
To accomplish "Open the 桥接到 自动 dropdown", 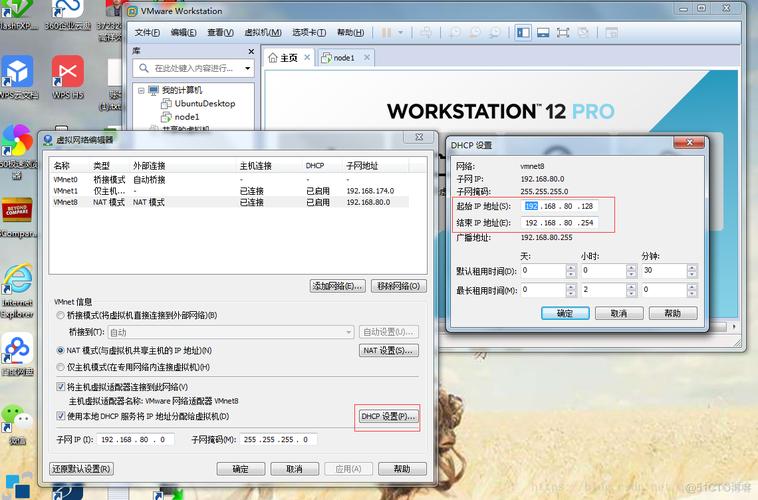I will (x=231, y=332).
